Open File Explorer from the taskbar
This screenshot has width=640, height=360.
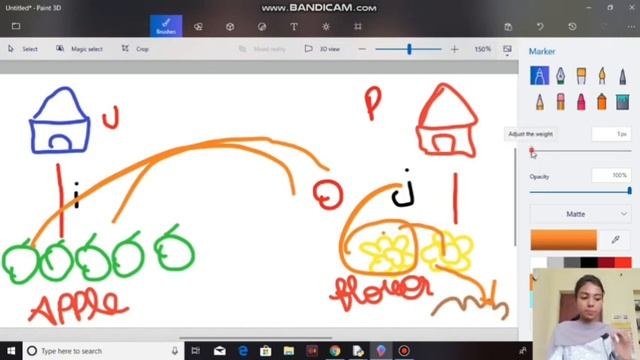[x=289, y=351]
